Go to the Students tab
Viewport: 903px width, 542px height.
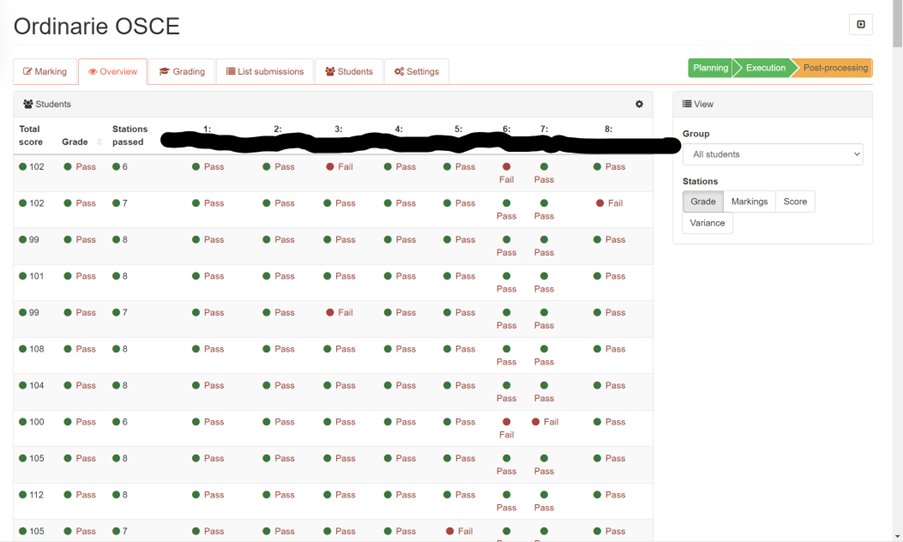349,71
